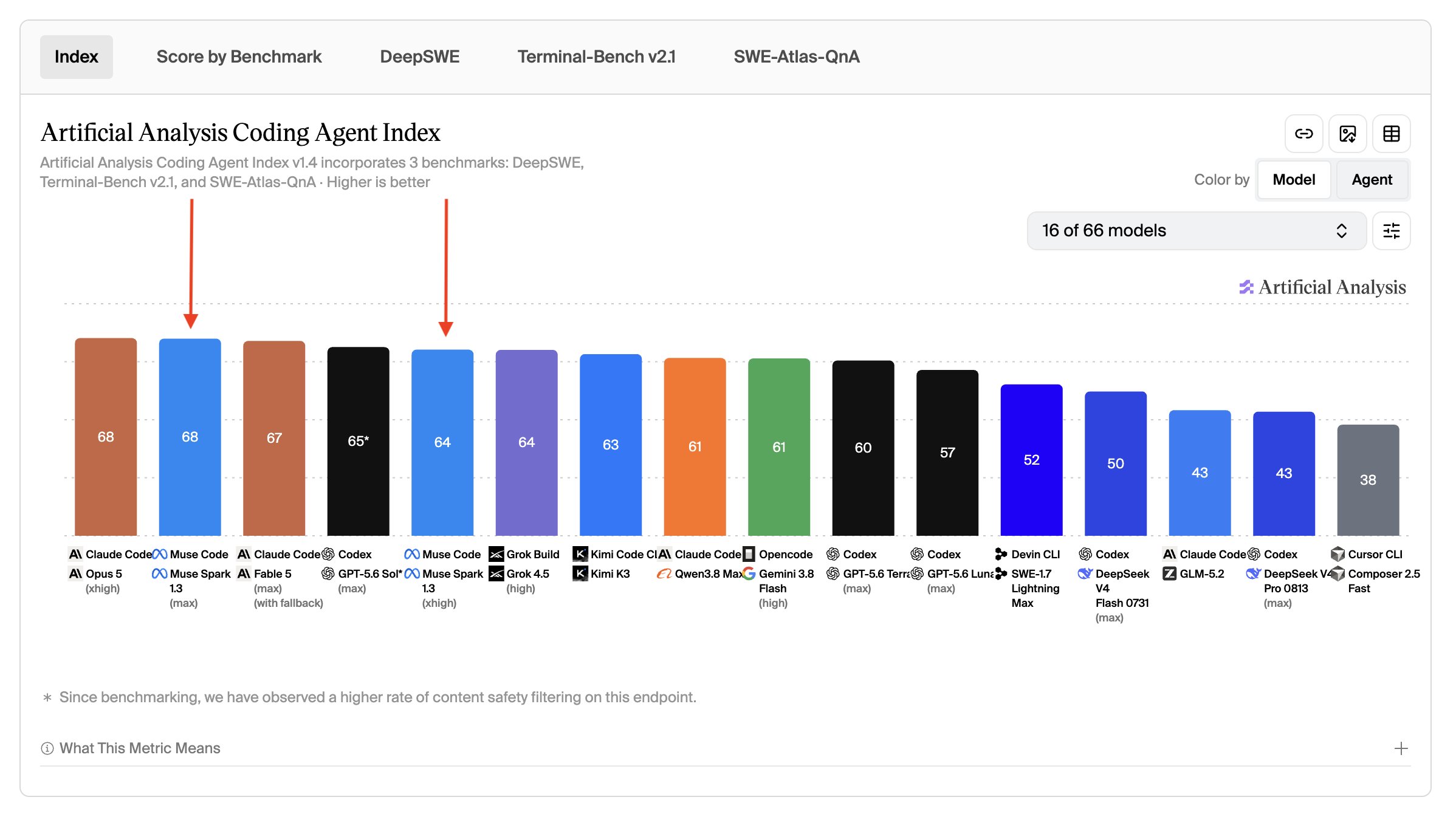
Task: Open the Score by Benchmark tab
Action: point(239,56)
